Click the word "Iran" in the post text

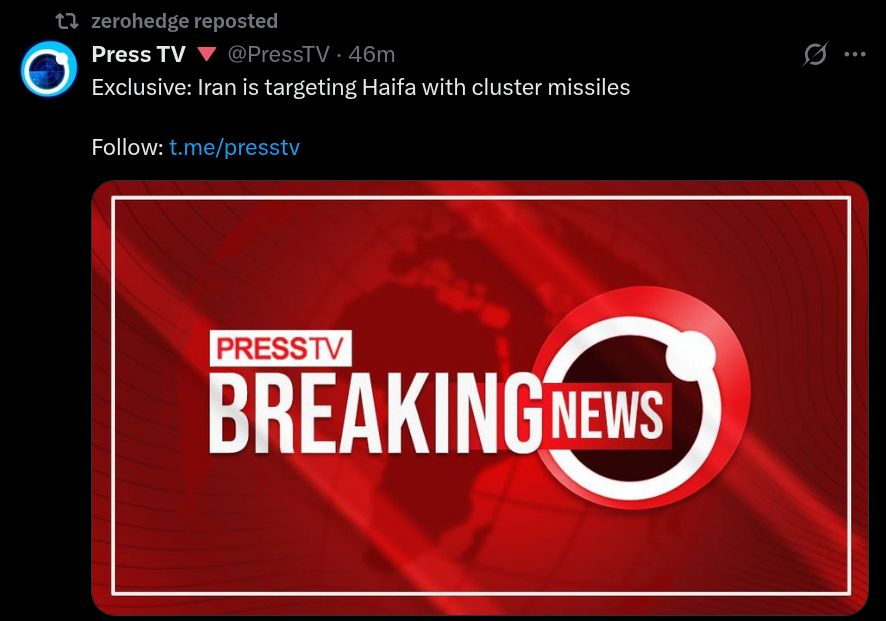218,87
